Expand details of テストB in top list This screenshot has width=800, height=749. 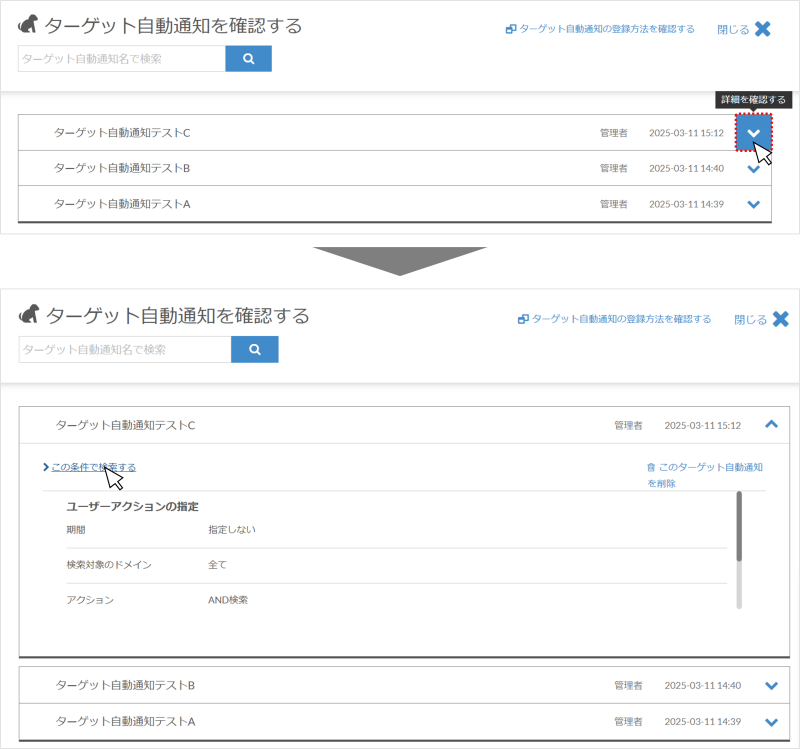(754, 169)
